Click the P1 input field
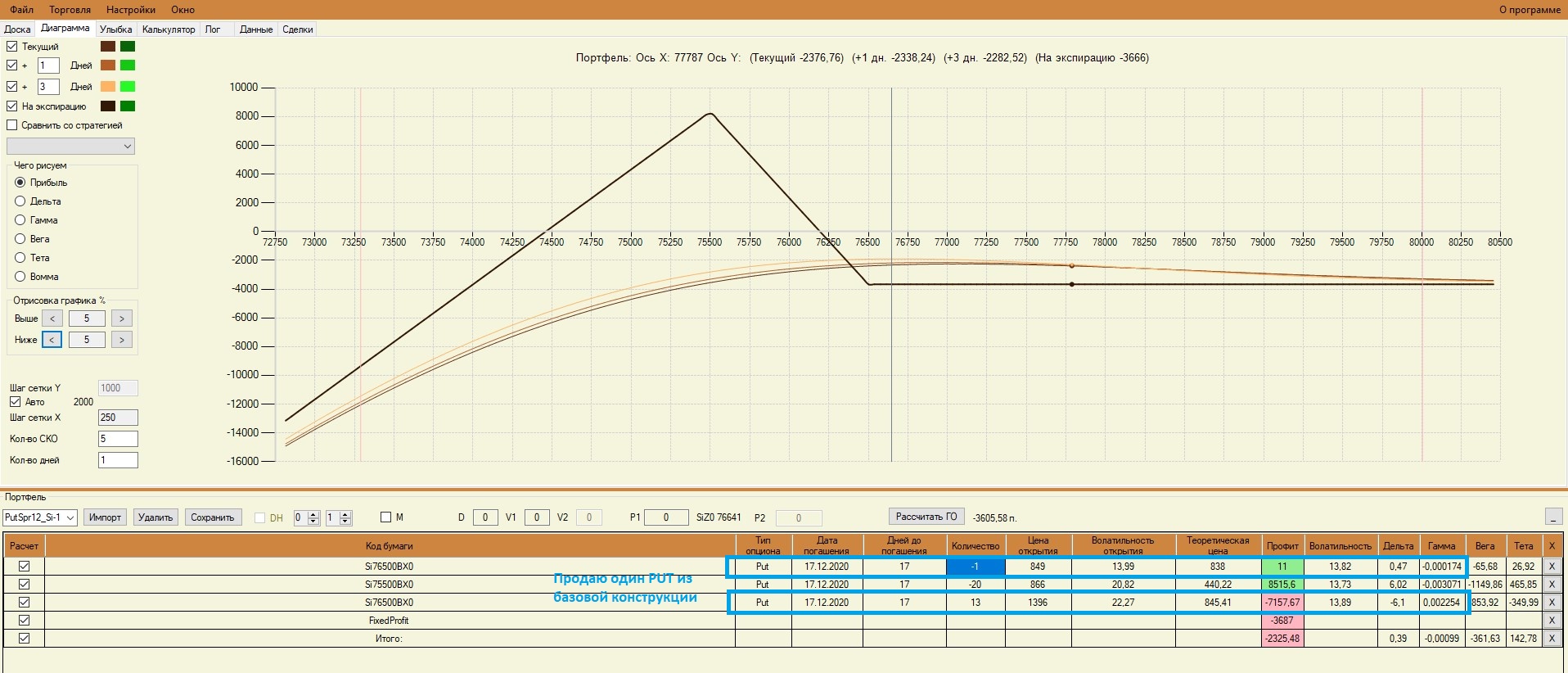The image size is (1568, 673). [x=666, y=517]
